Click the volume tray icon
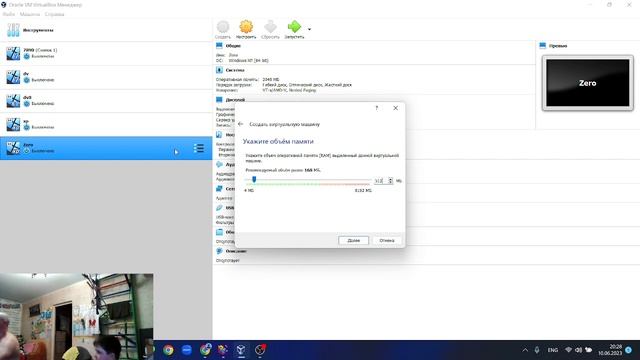This screenshot has width=640, height=360. pyautogui.click(x=578, y=350)
